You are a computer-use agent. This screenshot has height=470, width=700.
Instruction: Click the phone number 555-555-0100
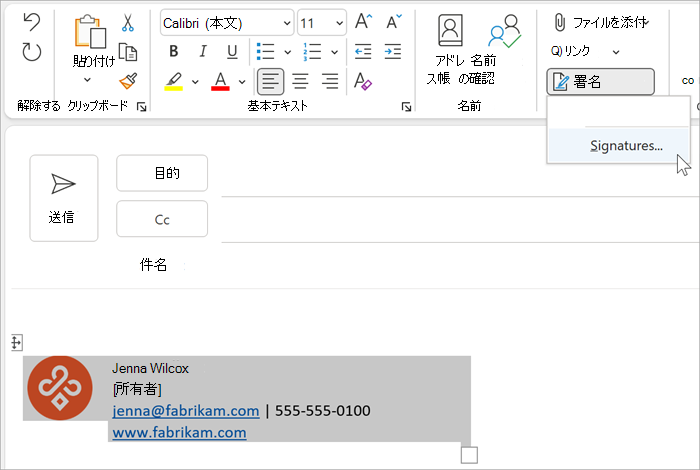[323, 411]
